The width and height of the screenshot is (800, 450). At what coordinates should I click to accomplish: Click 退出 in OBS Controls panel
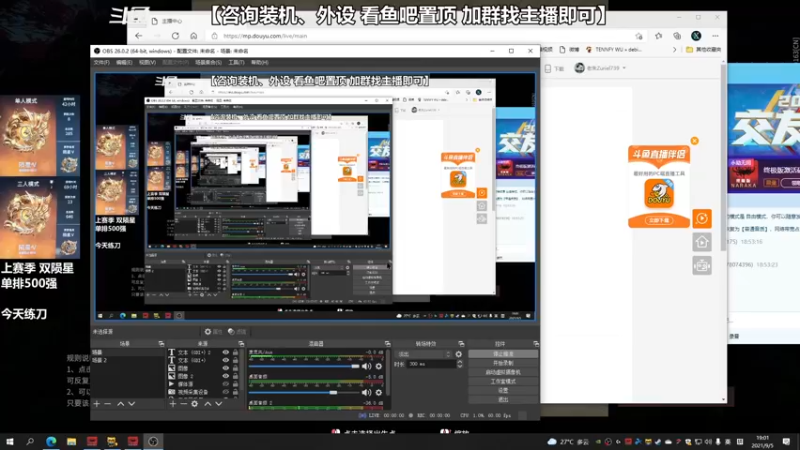click(x=503, y=399)
